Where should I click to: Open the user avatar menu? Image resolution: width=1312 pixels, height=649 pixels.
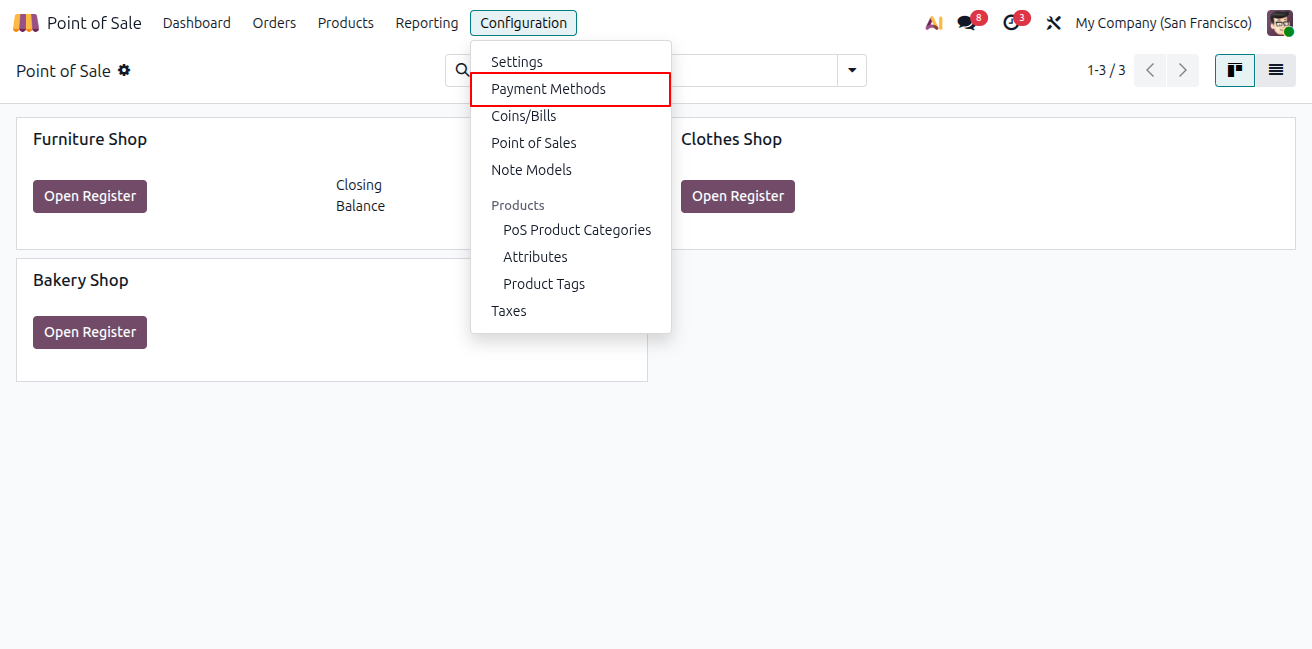1280,23
